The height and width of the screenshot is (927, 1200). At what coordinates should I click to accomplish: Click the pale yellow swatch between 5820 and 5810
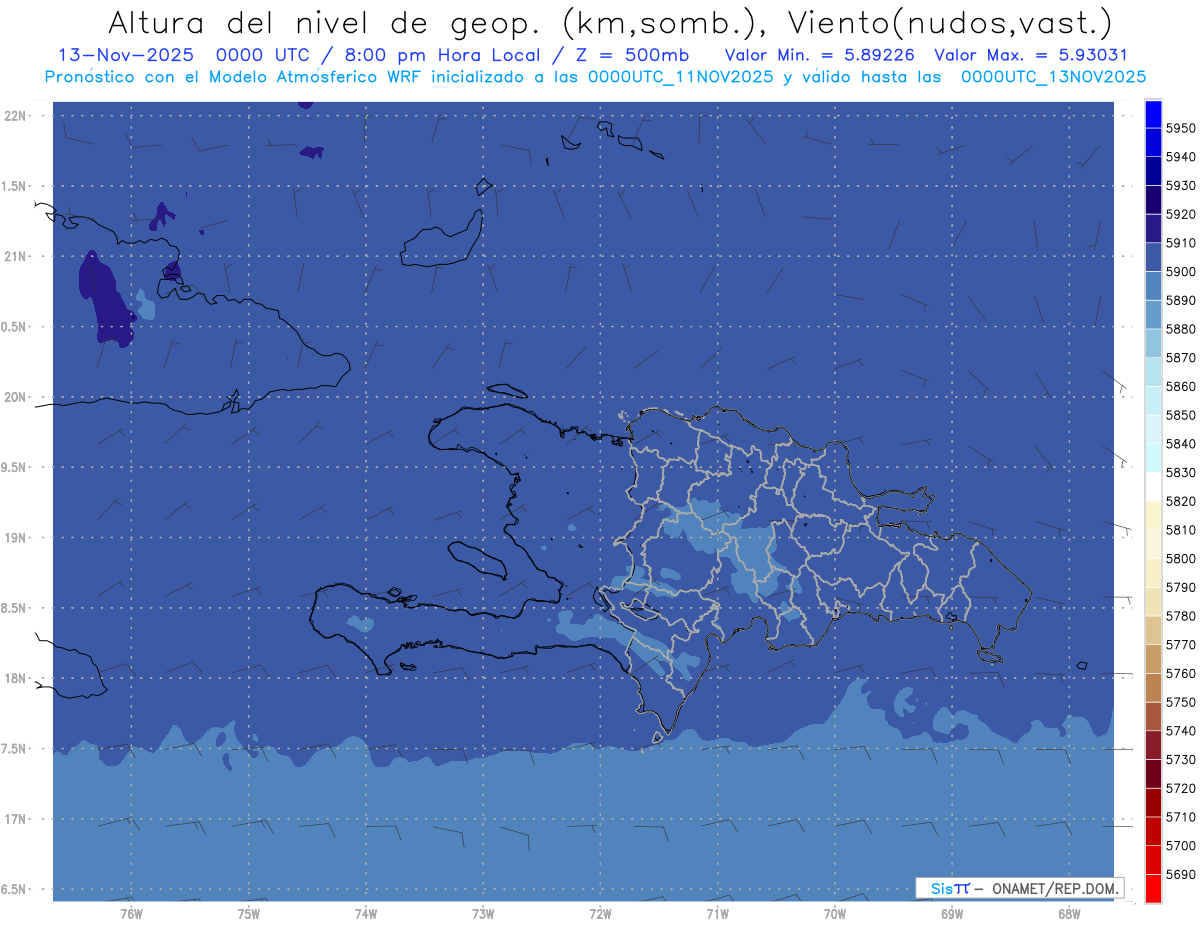tap(1153, 516)
